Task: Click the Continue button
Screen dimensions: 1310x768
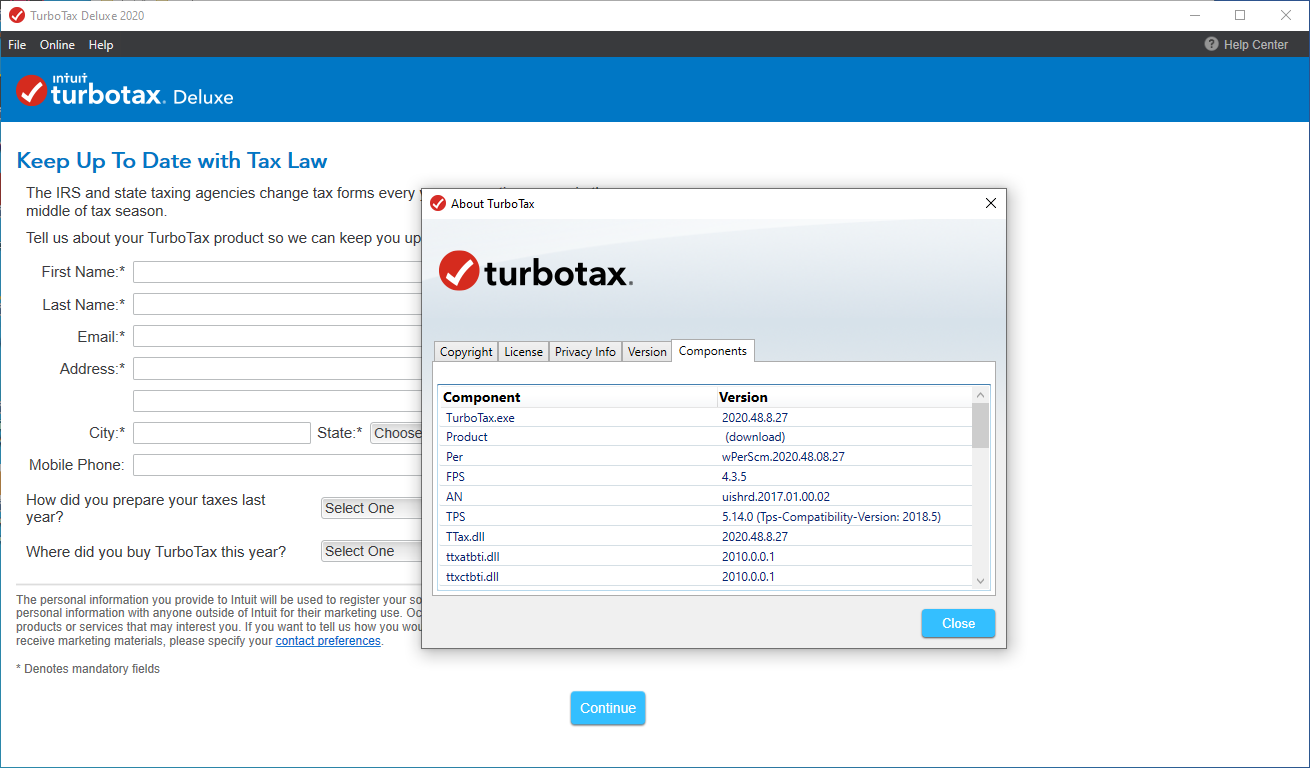Action: (x=608, y=708)
